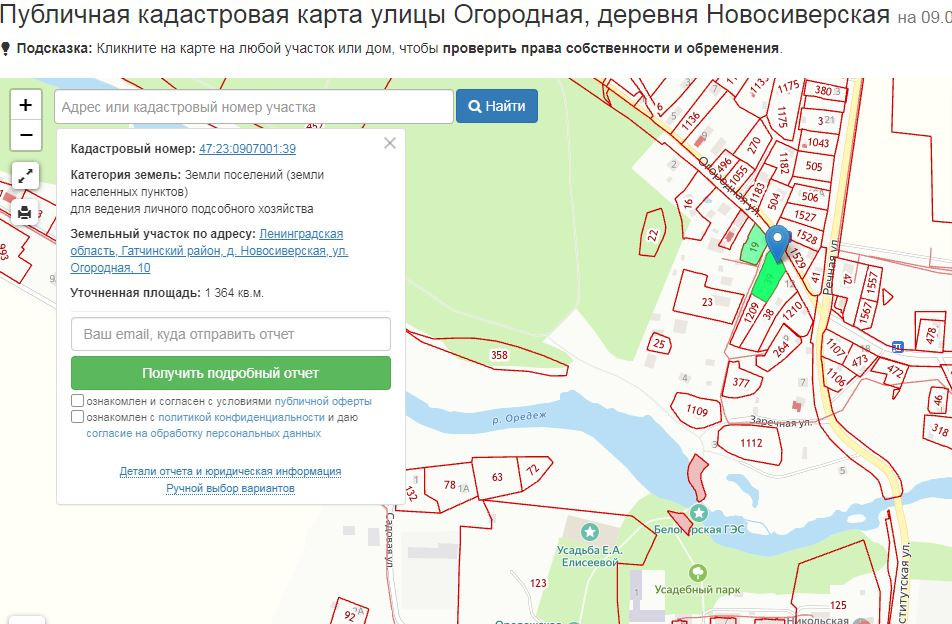Select parcel 1136 on the map
Image resolution: width=952 pixels, height=624 pixels.
click(x=691, y=120)
